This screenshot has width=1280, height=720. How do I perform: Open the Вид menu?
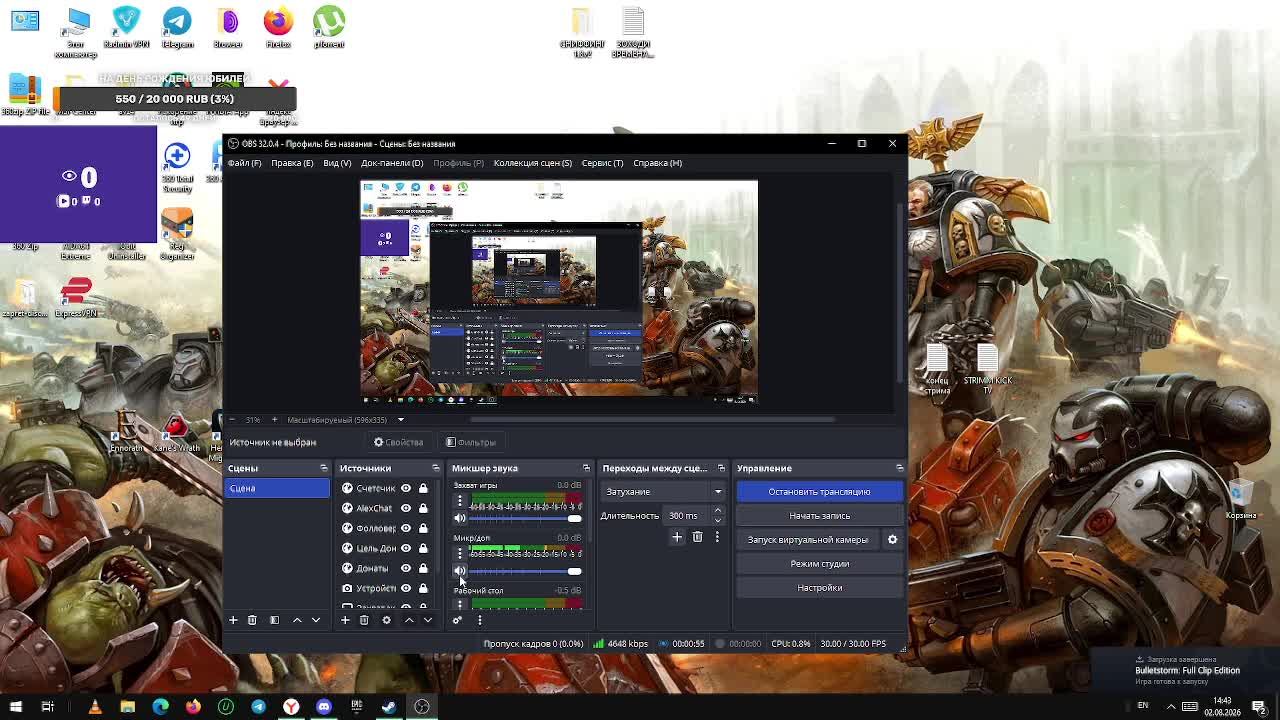(337, 163)
